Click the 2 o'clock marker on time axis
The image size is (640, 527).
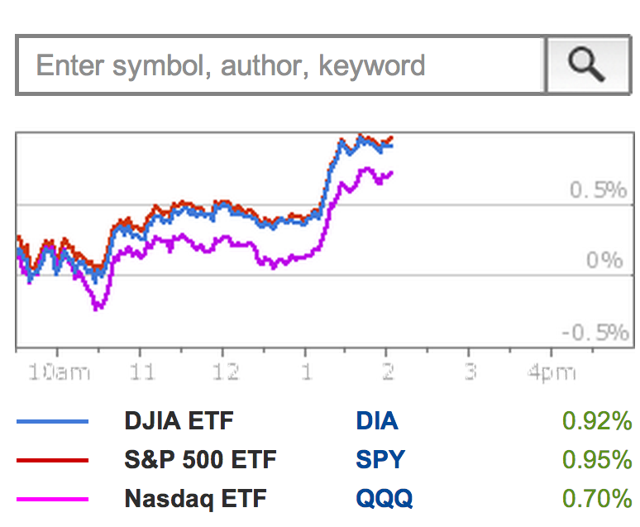click(388, 372)
